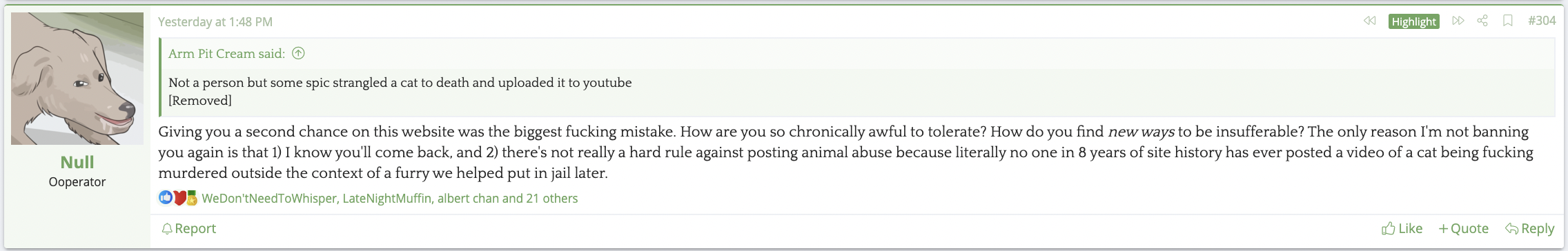This screenshot has width=1568, height=251.
Task: Click the up-arrow icon beside quoted author
Action: pos(298,53)
